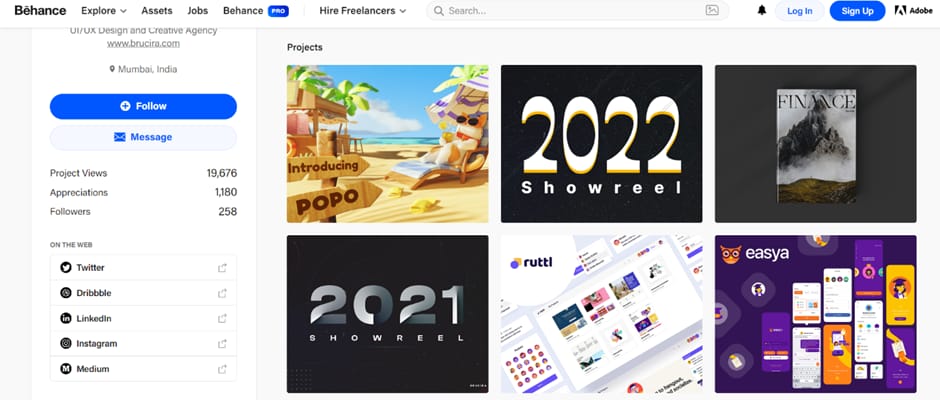Screen dimensions: 940x400
Task: Expand the Hire Freelancers dropdown
Action: (x=363, y=11)
